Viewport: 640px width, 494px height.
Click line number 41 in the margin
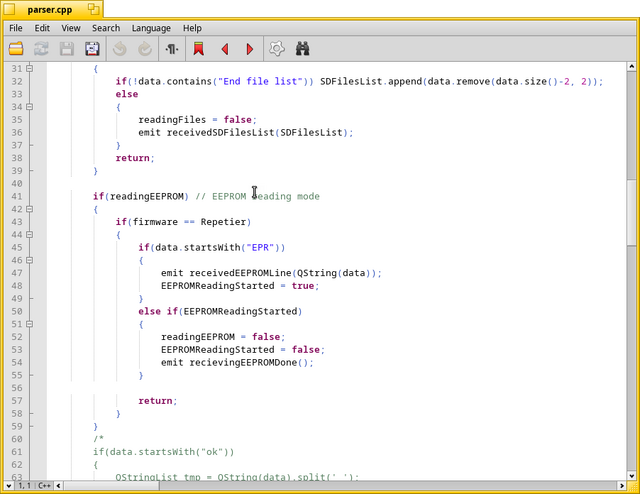coord(17,196)
